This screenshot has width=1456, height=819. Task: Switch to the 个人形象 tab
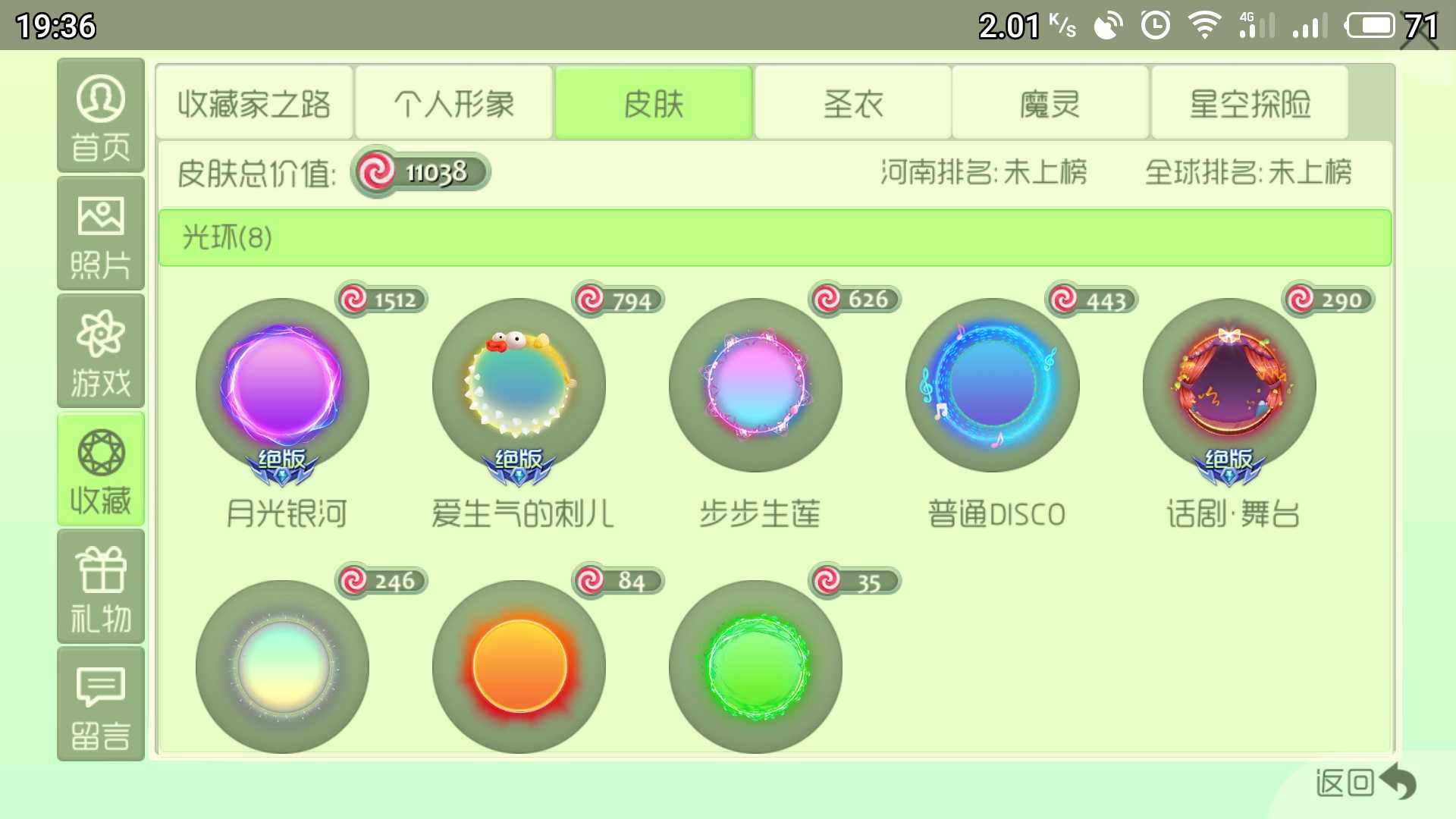(x=453, y=103)
